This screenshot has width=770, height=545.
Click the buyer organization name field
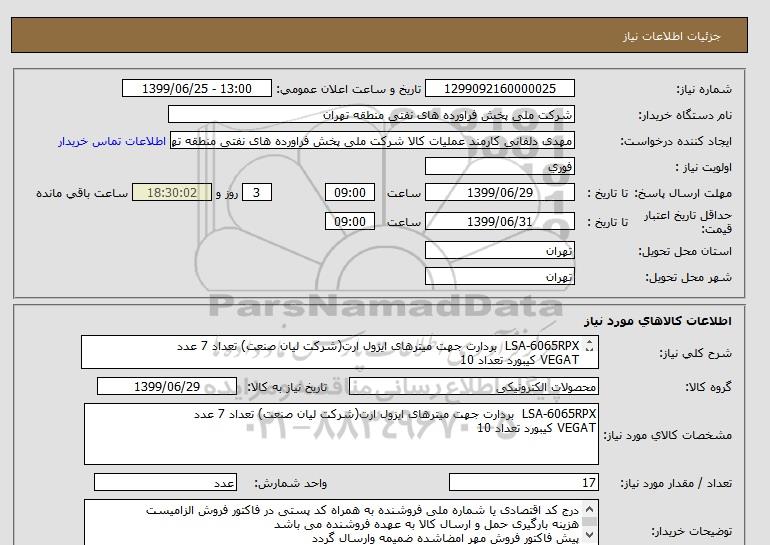(x=371, y=115)
